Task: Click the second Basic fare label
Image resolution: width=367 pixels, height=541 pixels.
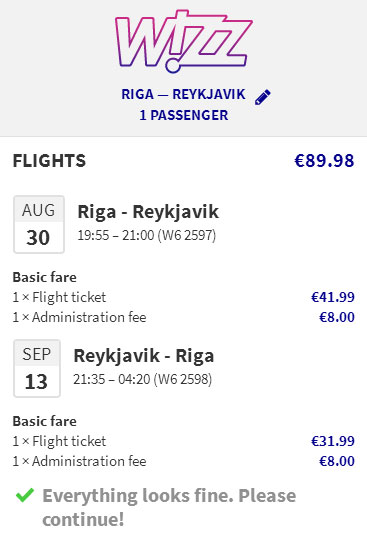Action: tap(44, 421)
